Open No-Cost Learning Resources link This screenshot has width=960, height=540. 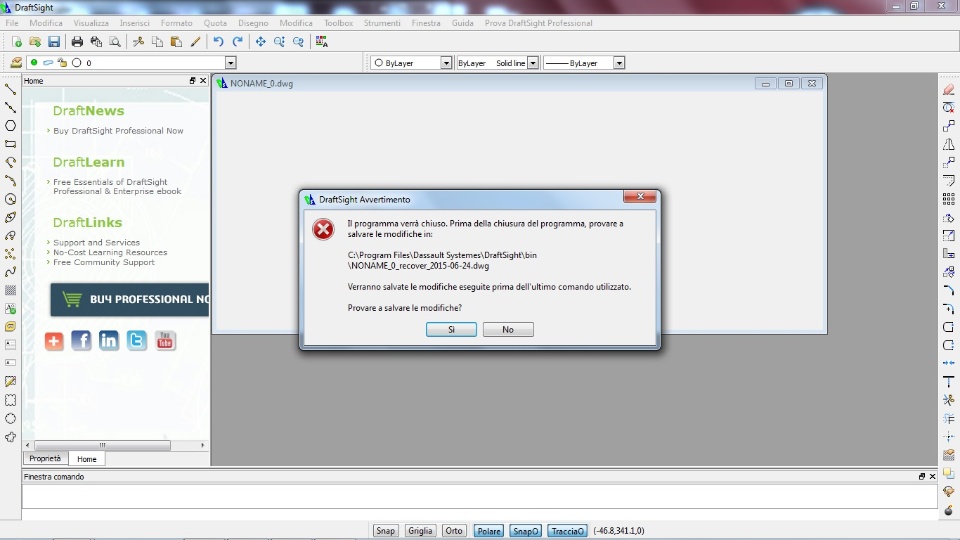110,252
